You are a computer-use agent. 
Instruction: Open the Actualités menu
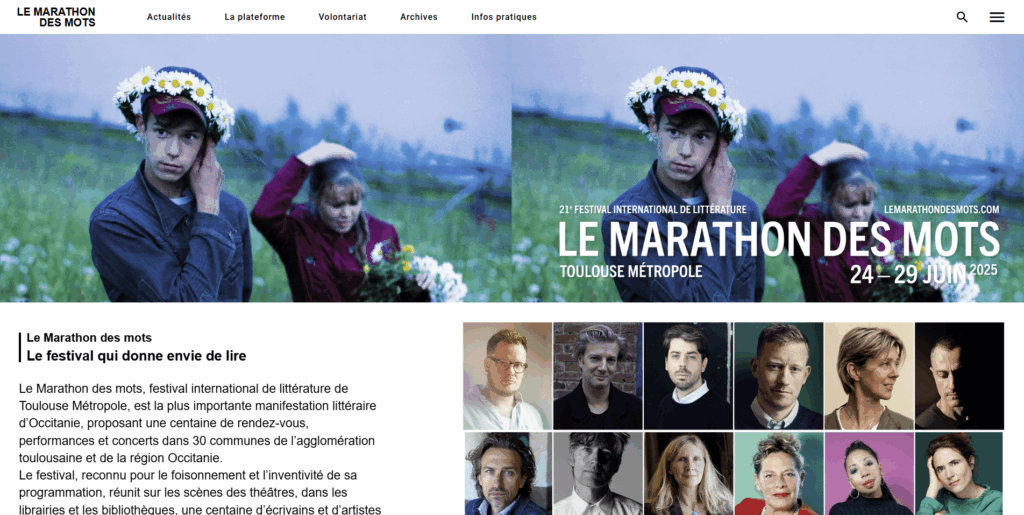click(x=169, y=17)
